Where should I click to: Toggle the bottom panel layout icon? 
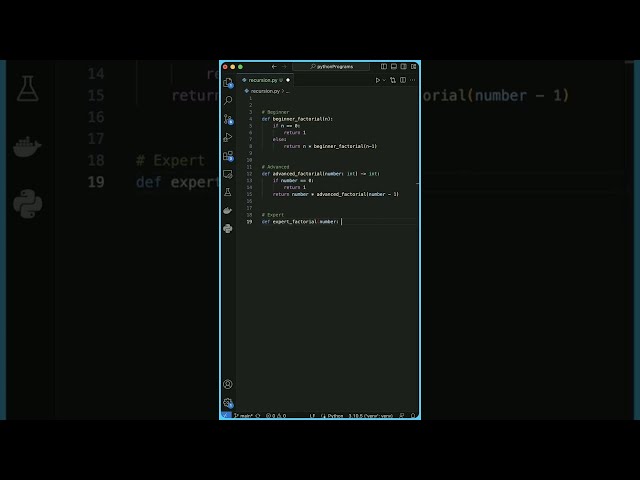394,67
